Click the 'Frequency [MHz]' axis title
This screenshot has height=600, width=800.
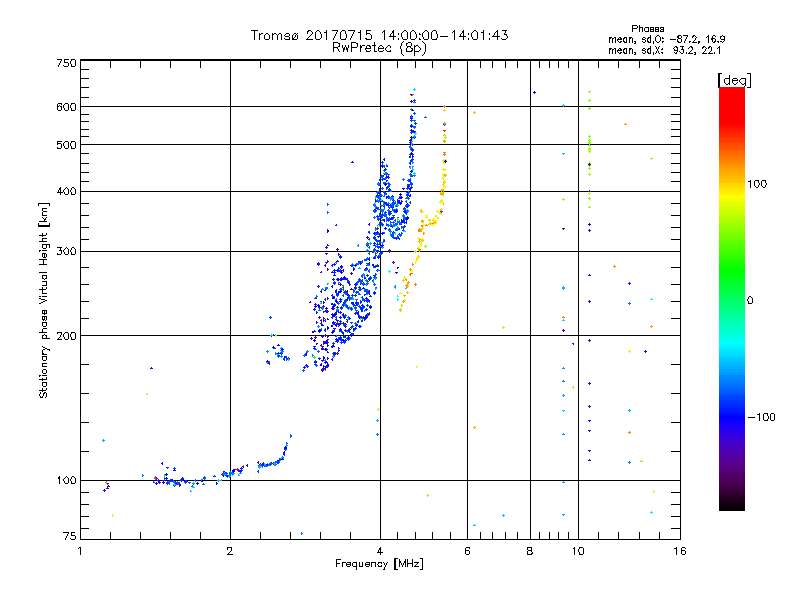(x=379, y=564)
